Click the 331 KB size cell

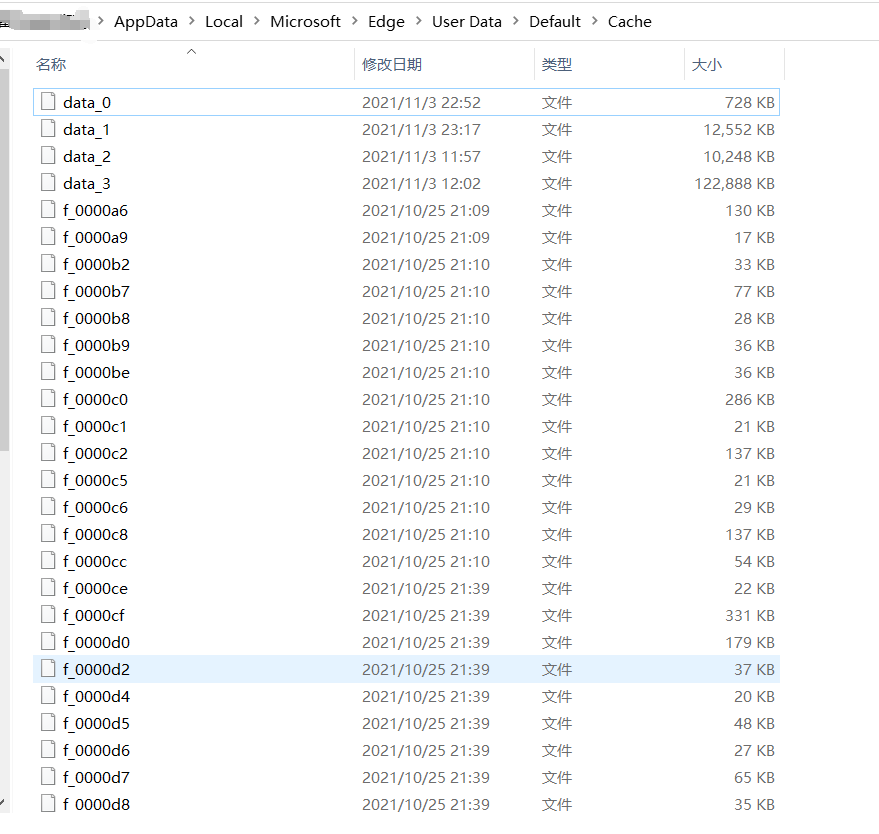pos(750,615)
